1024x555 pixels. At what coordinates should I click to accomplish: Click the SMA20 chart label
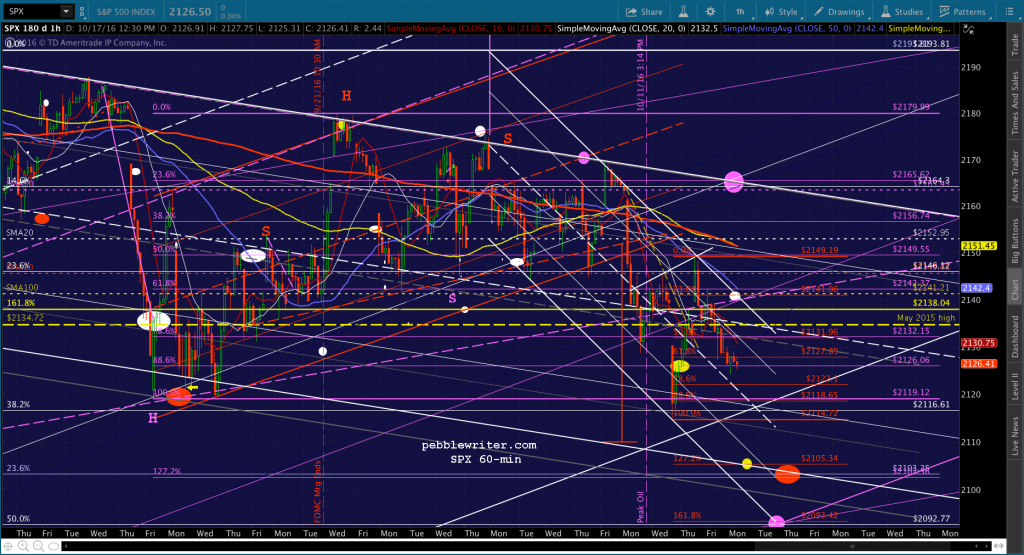pos(19,233)
